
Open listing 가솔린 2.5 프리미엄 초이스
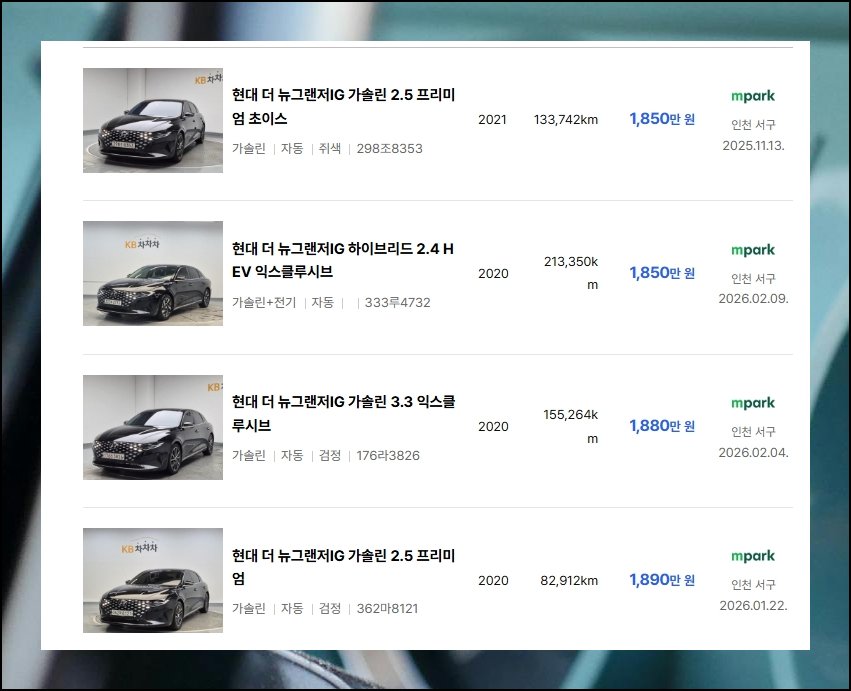(343, 106)
